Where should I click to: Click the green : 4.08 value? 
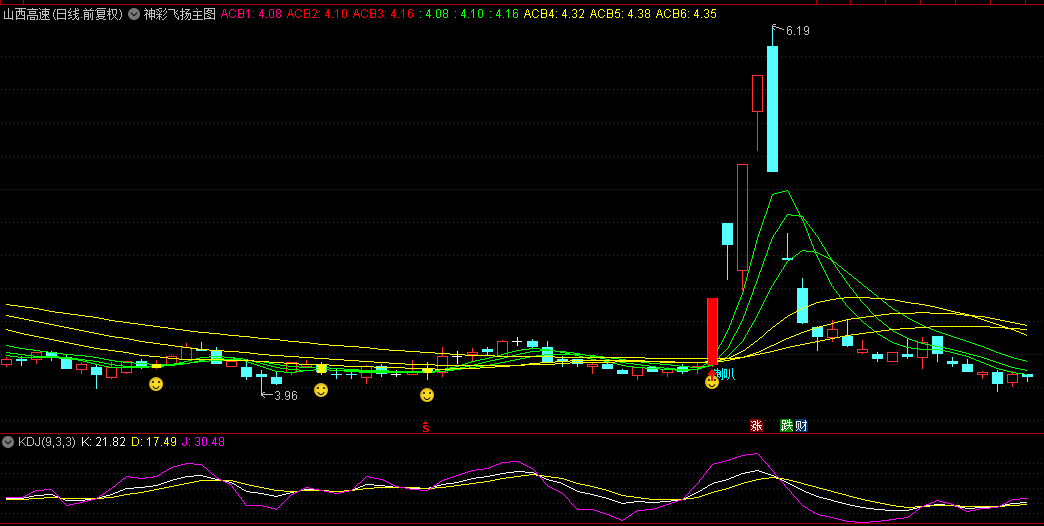click(433, 13)
